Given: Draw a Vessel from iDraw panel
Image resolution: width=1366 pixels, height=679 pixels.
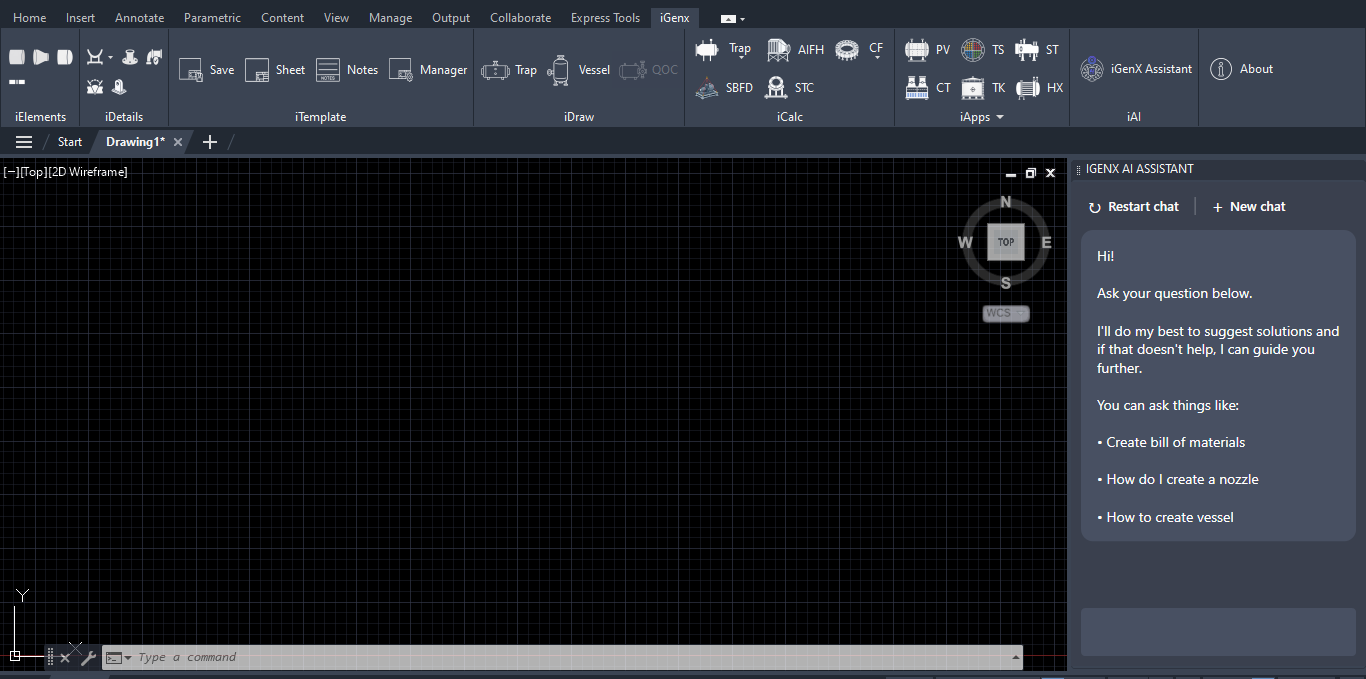Looking at the screenshot, I should tap(579, 70).
